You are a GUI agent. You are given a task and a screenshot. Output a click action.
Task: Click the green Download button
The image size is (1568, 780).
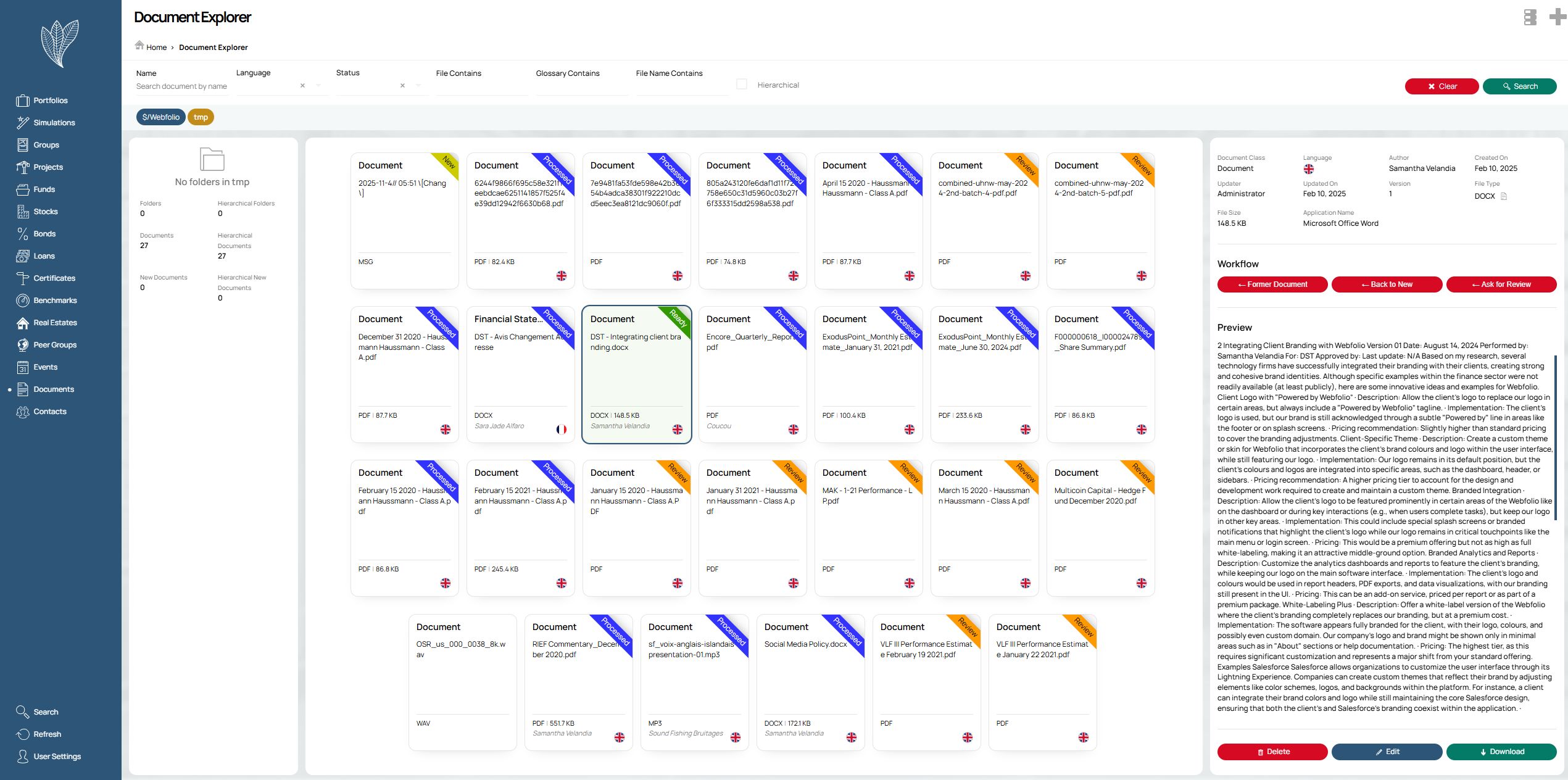coord(1501,752)
